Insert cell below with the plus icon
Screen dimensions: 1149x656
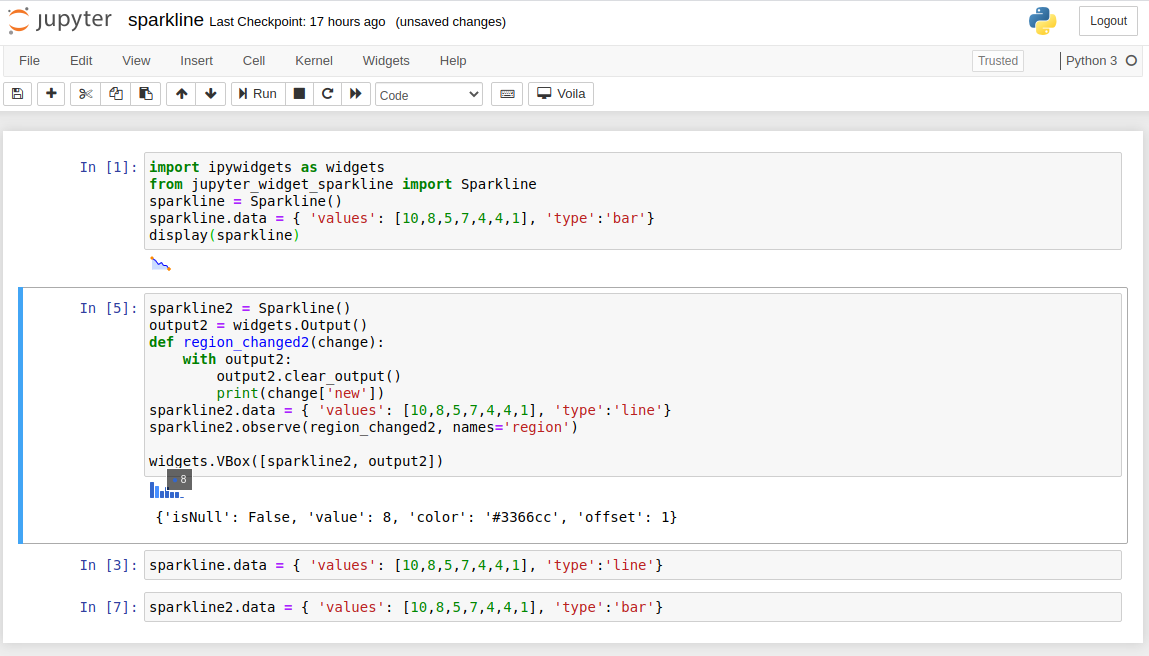coord(51,94)
